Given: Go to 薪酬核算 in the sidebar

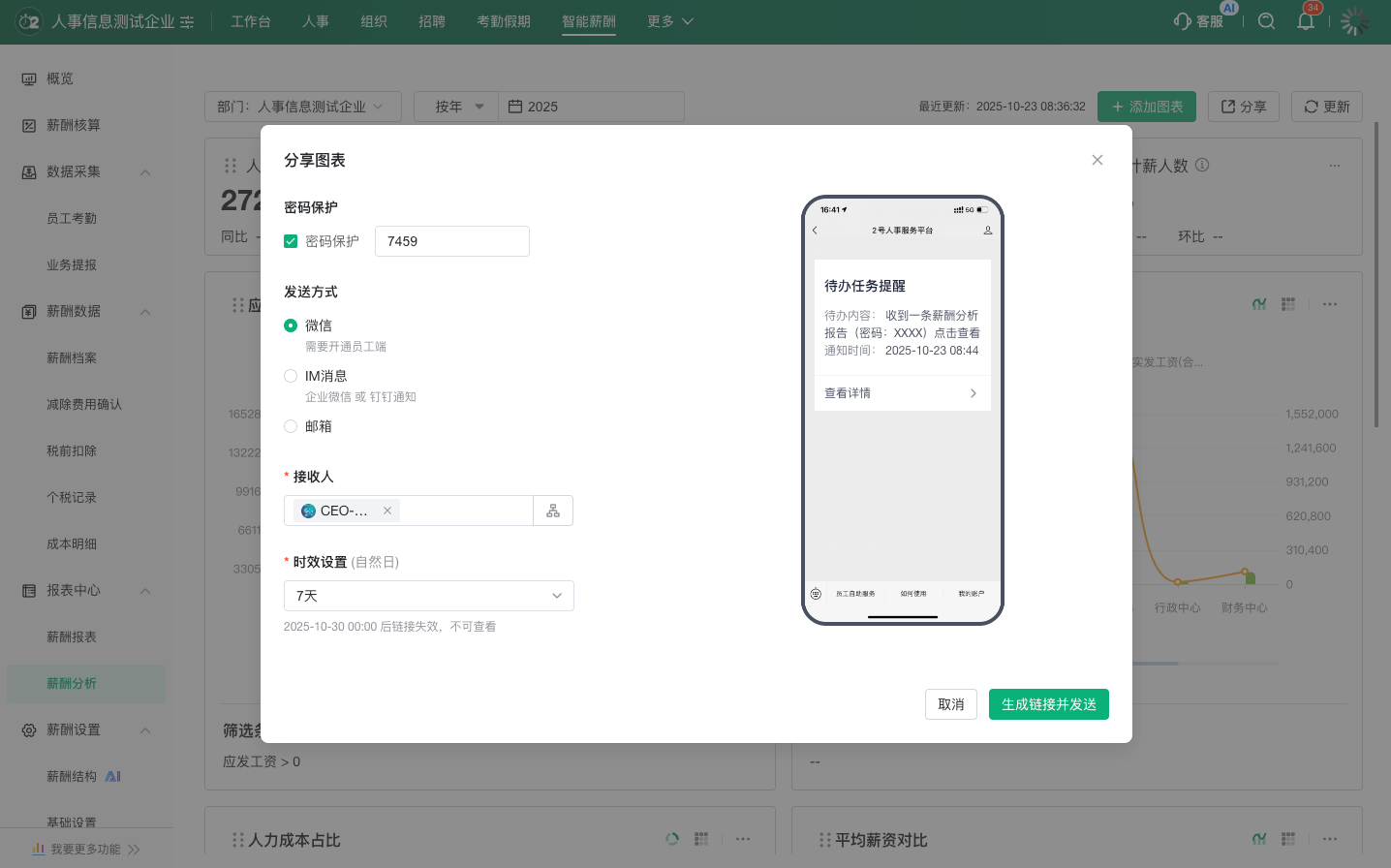Looking at the screenshot, I should click(74, 125).
